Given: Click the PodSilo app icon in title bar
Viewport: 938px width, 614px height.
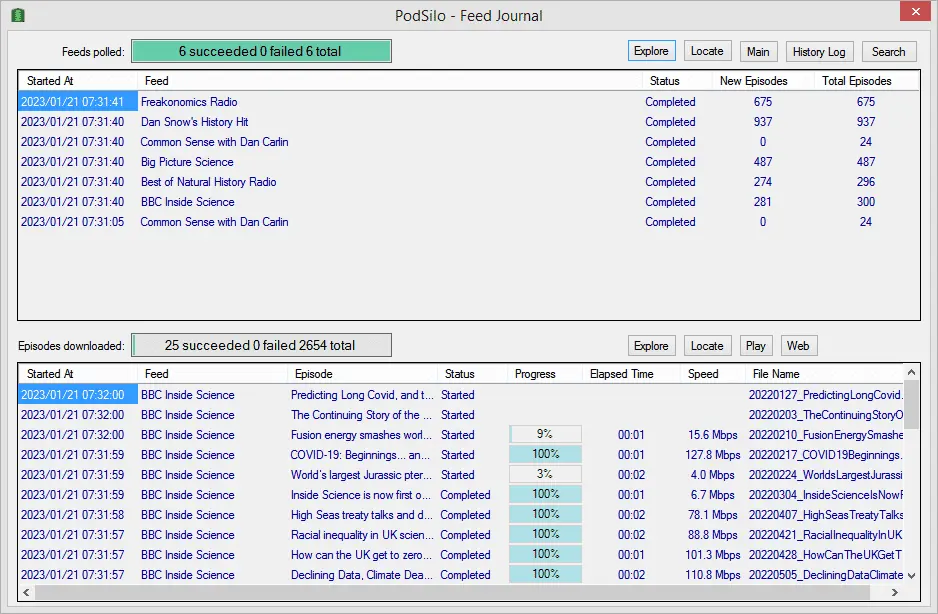Looking at the screenshot, I should pyautogui.click(x=18, y=15).
